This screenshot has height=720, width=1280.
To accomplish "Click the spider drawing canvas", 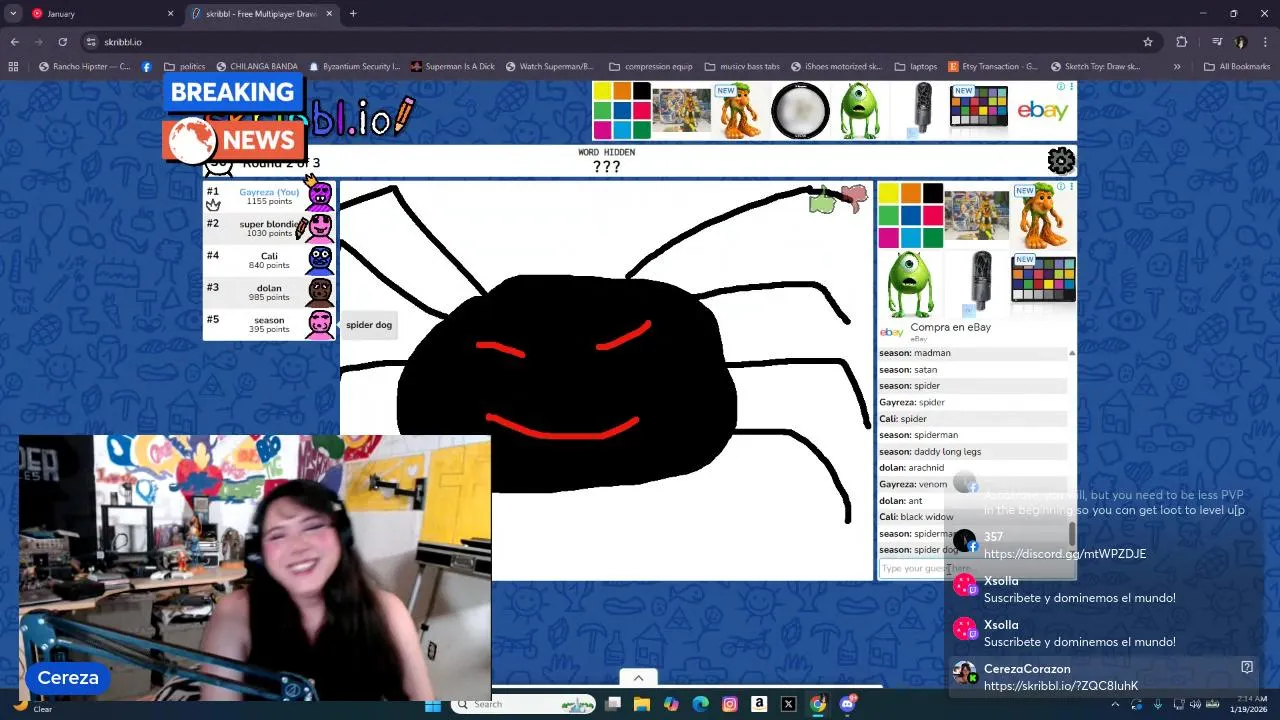I will click(x=607, y=380).
